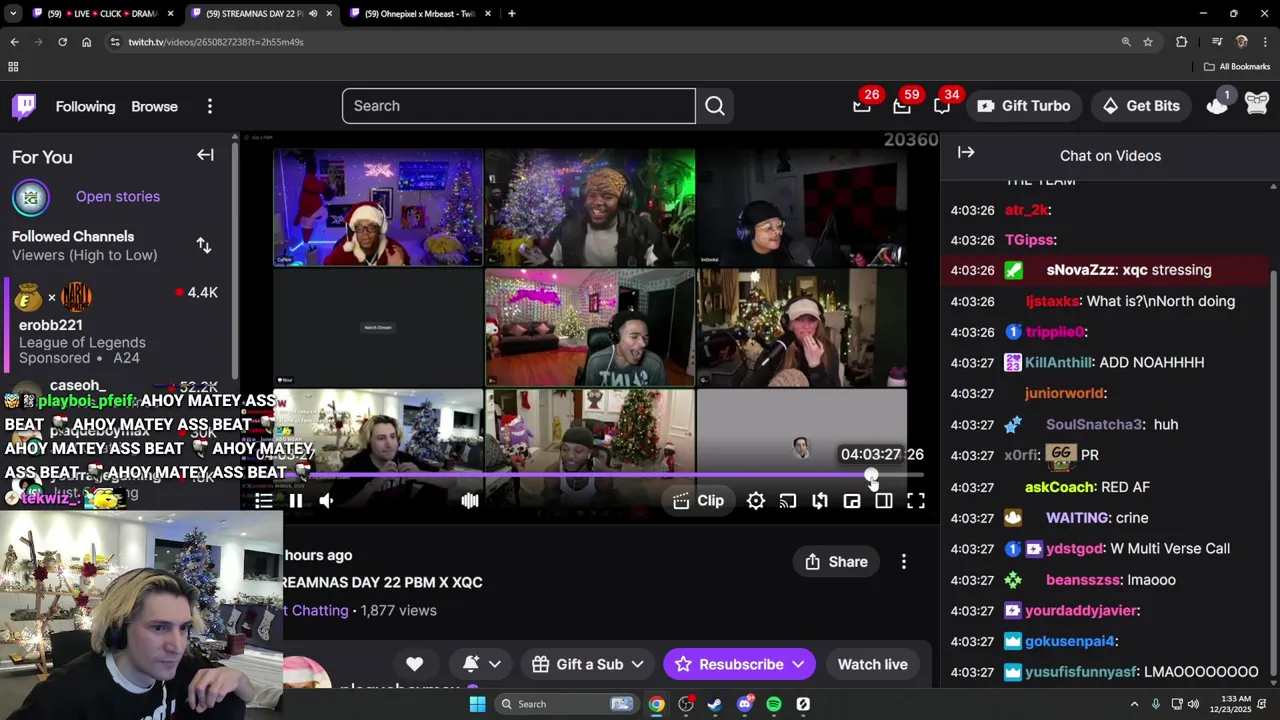Toggle picture-in-picture mini player
Image resolution: width=1280 pixels, height=720 pixels.
point(852,501)
